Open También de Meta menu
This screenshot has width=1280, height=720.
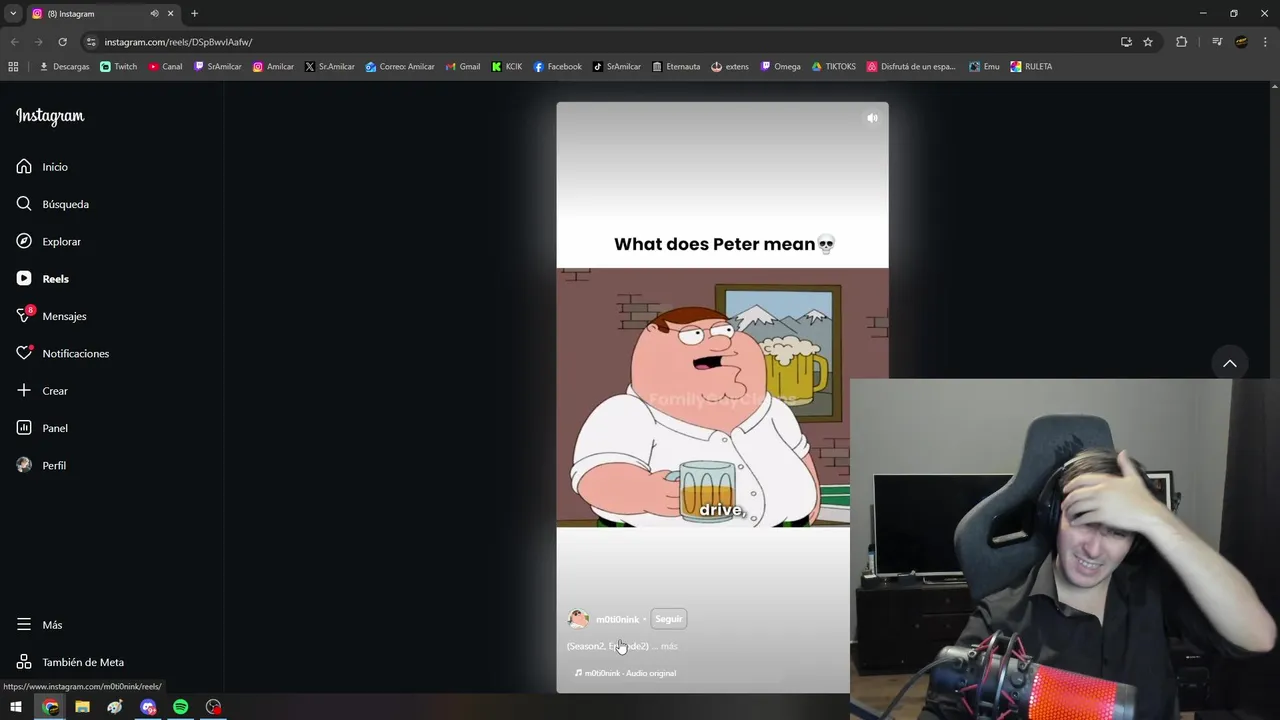(x=70, y=662)
